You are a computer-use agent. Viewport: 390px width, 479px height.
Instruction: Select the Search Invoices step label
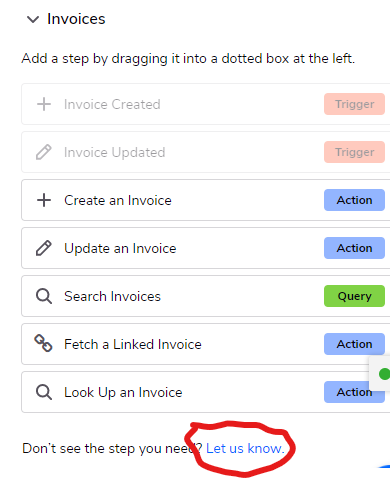[112, 296]
